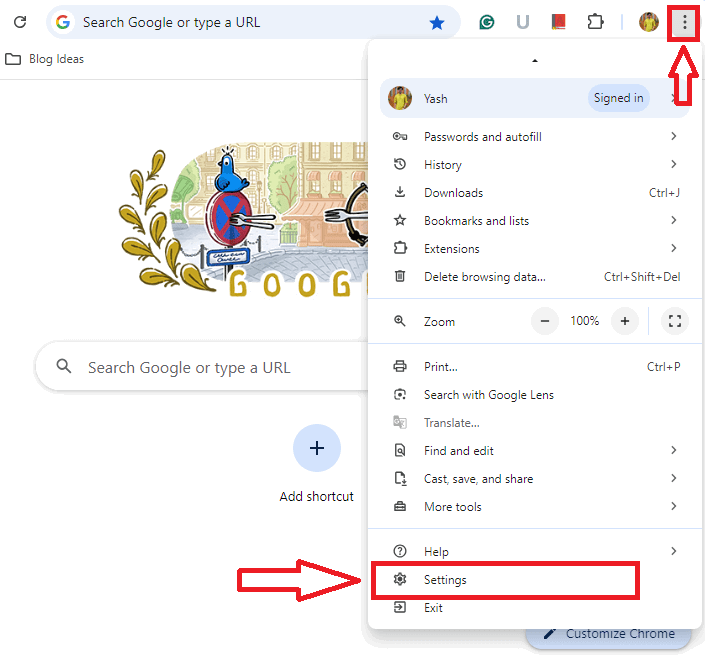Click the key icon beside Passwords and autofill
This screenshot has height=659, width=705.
(x=400, y=136)
